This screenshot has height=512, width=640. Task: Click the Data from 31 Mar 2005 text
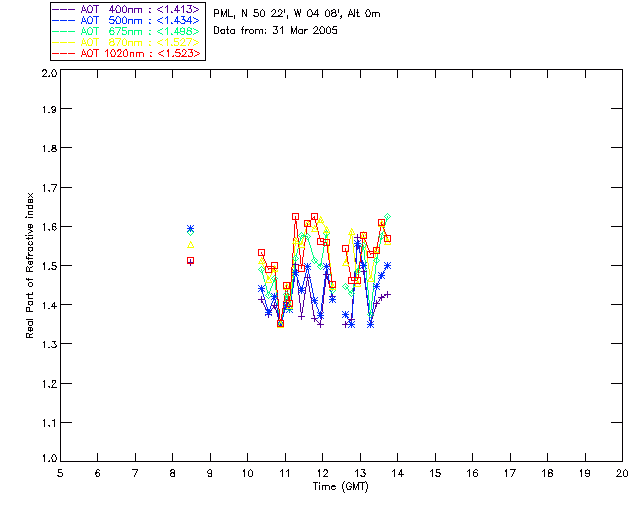[276, 31]
